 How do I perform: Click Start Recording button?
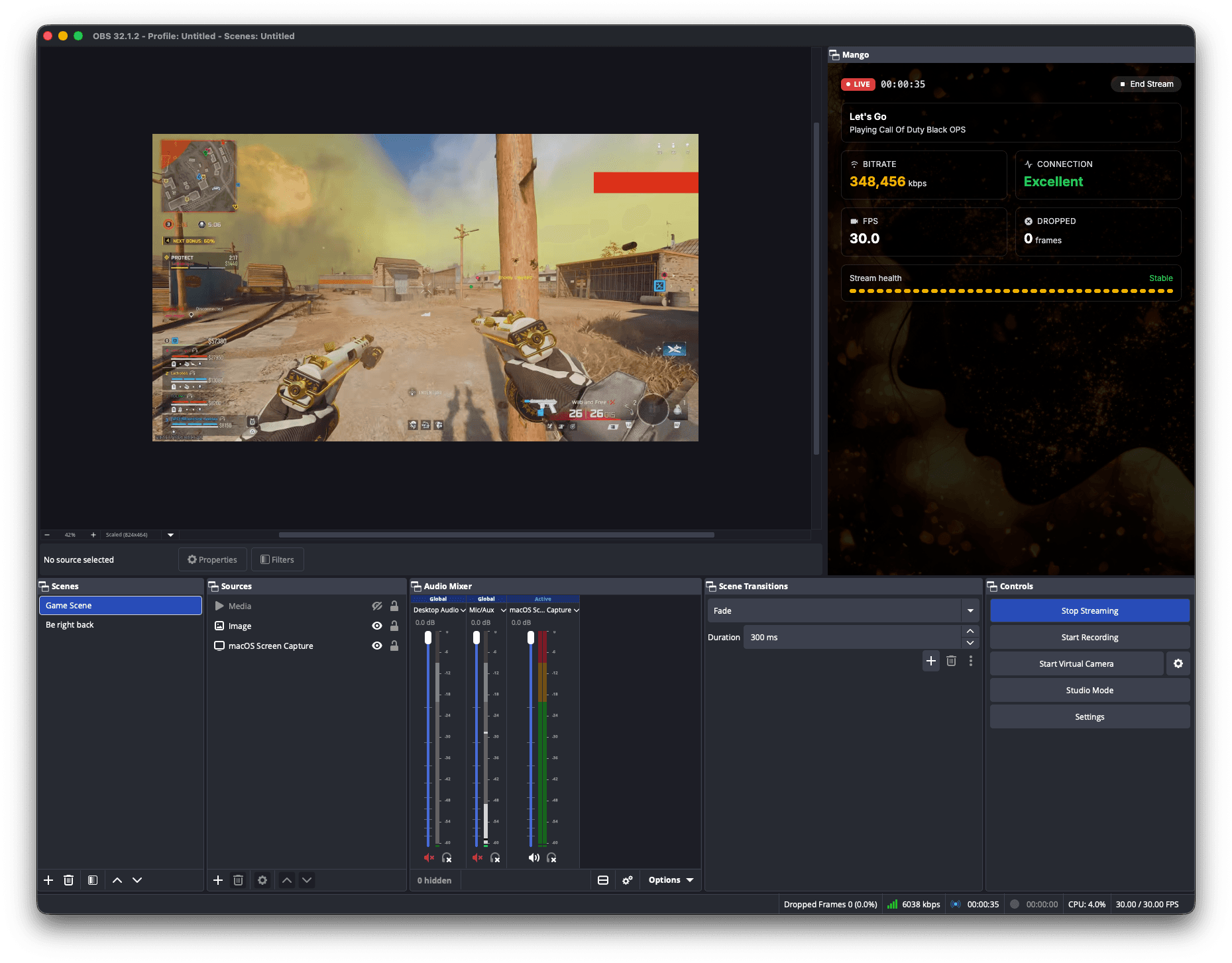[x=1090, y=637]
